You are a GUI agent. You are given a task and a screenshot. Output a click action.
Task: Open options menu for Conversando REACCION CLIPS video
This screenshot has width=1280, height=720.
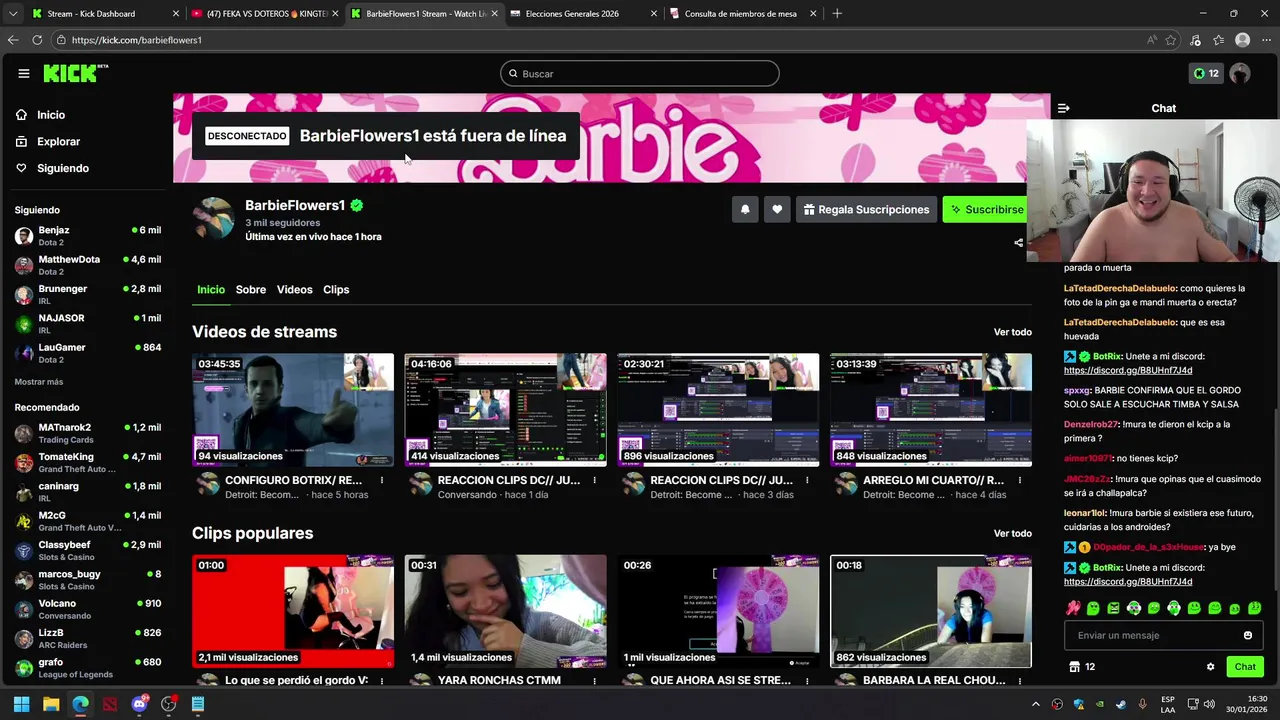pos(594,480)
